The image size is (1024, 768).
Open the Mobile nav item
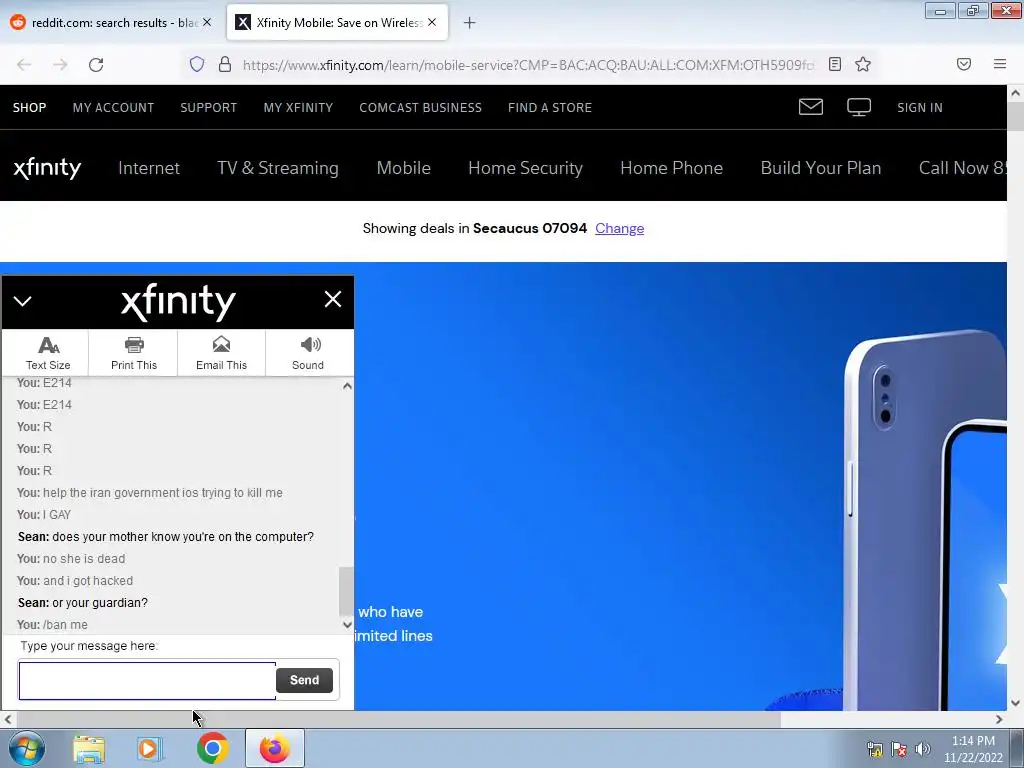(404, 168)
